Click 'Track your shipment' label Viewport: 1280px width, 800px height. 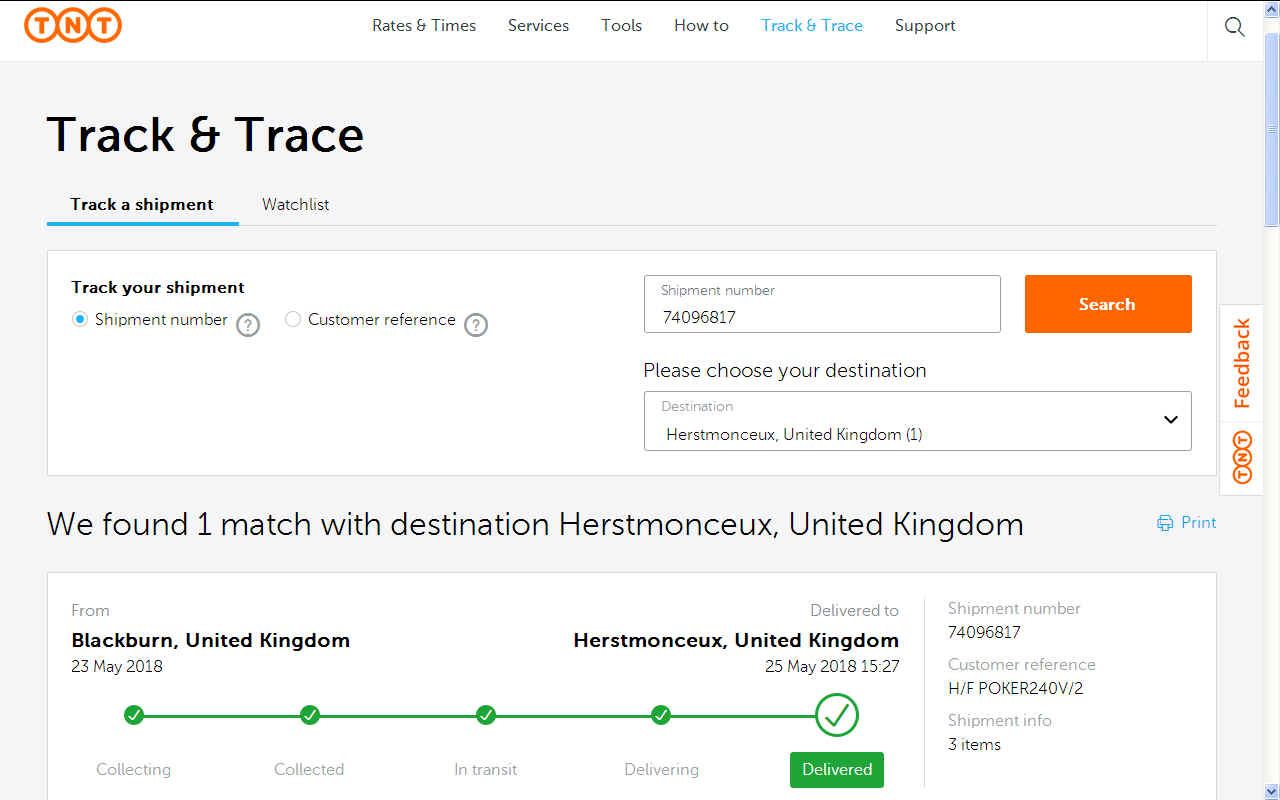coord(158,288)
